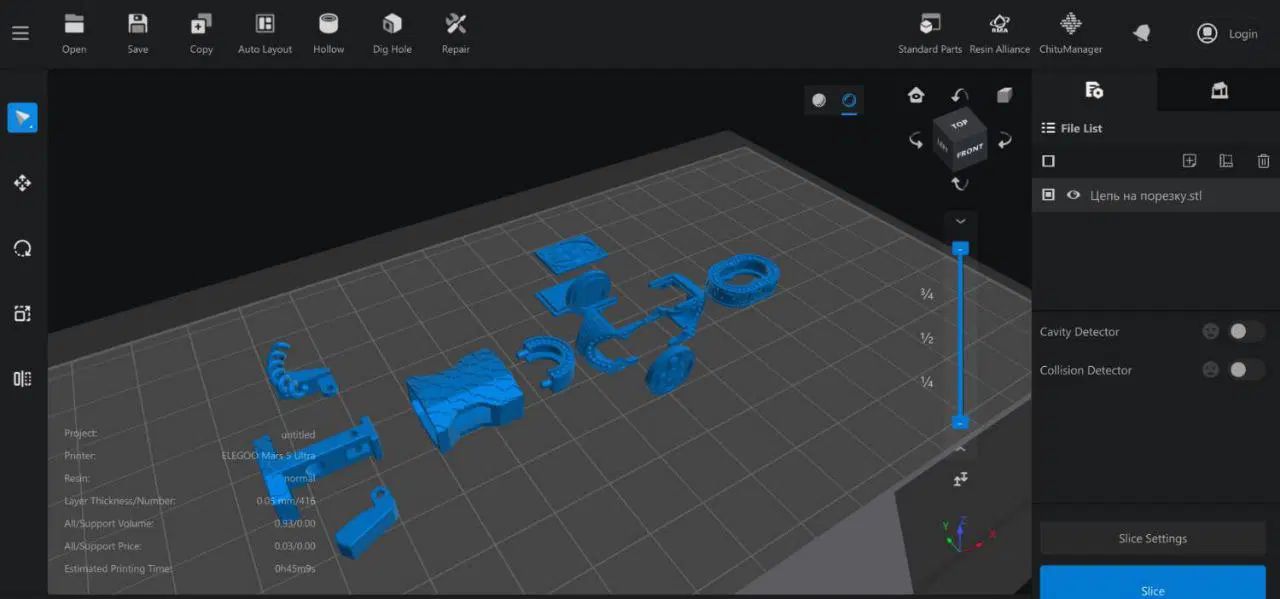1280x599 pixels.
Task: Run Auto Layout from toolbar
Action: click(265, 33)
